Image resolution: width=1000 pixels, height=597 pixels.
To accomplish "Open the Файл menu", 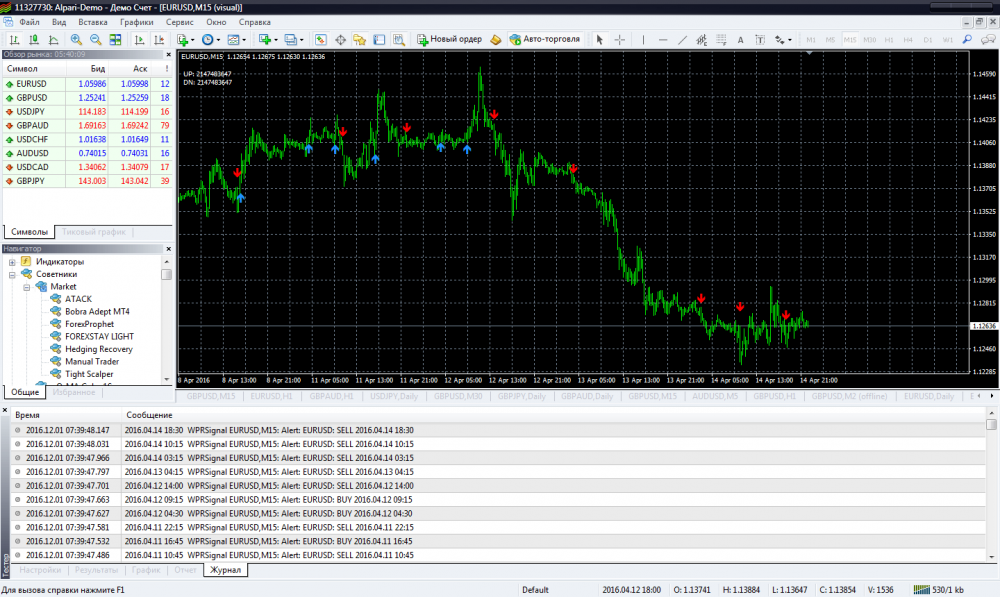I will tap(29, 22).
